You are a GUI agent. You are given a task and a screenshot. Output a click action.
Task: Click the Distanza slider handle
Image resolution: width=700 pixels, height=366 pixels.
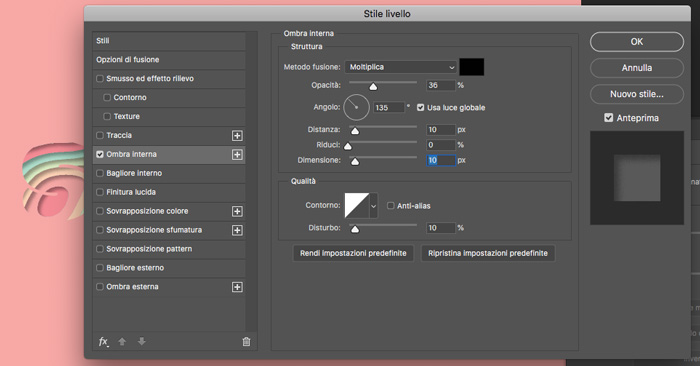click(x=355, y=131)
